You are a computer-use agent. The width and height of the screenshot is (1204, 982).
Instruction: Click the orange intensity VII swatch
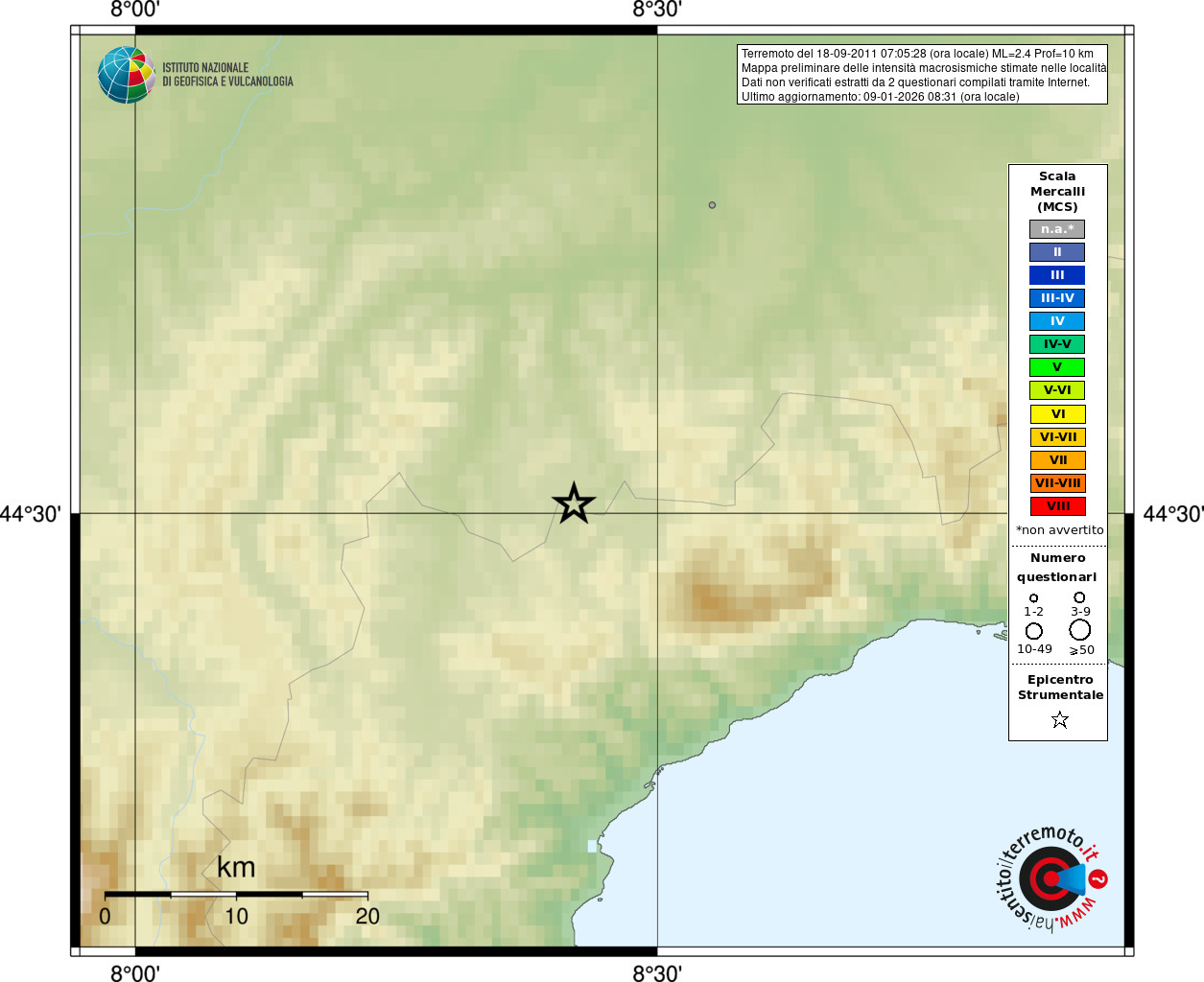coord(1057,460)
